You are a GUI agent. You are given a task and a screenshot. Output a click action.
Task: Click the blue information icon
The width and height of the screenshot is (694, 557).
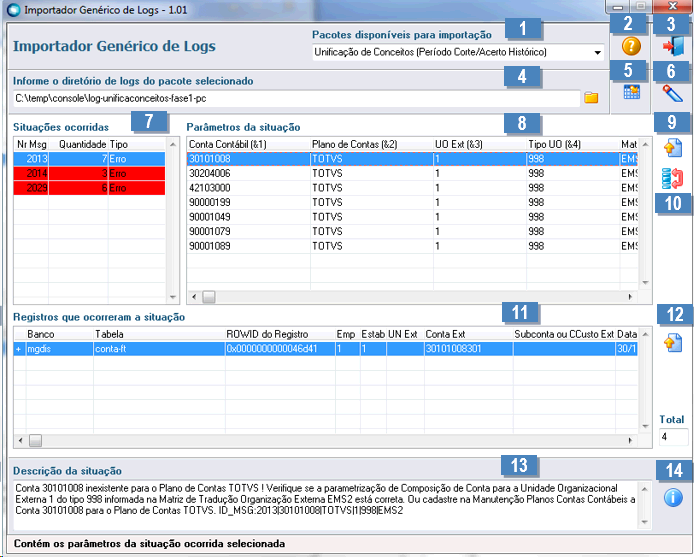click(x=673, y=498)
